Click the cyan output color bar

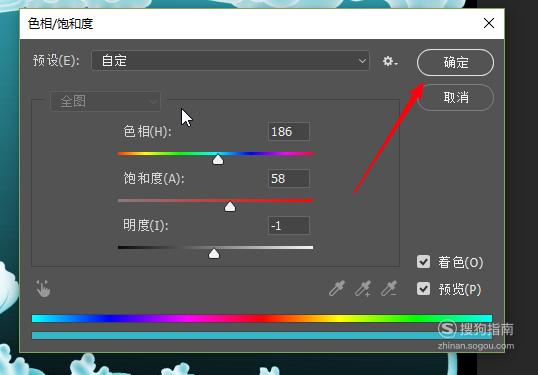[262, 335]
